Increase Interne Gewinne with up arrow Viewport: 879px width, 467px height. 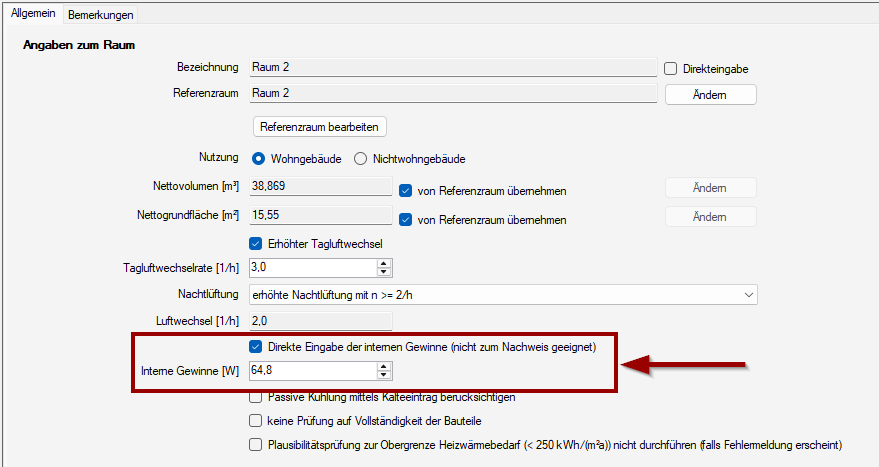pos(384,367)
